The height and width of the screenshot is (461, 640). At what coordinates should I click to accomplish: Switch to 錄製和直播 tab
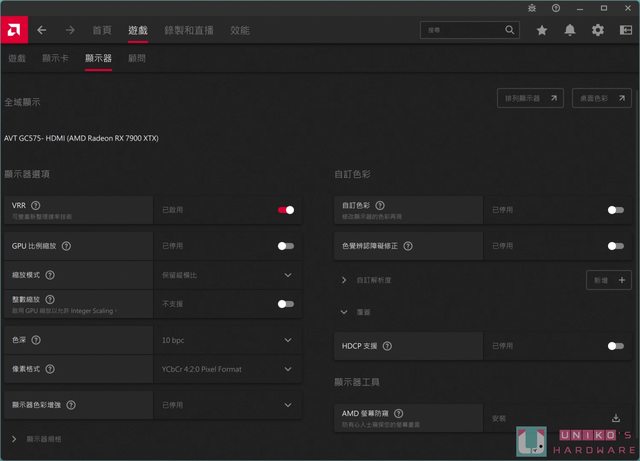pyautogui.click(x=189, y=30)
